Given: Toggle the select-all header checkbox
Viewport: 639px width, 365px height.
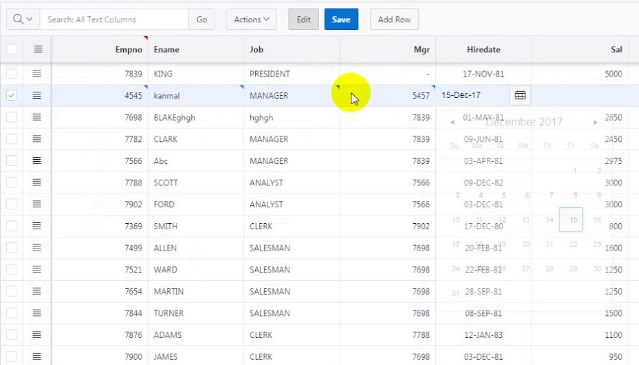Looking at the screenshot, I should (11, 49).
